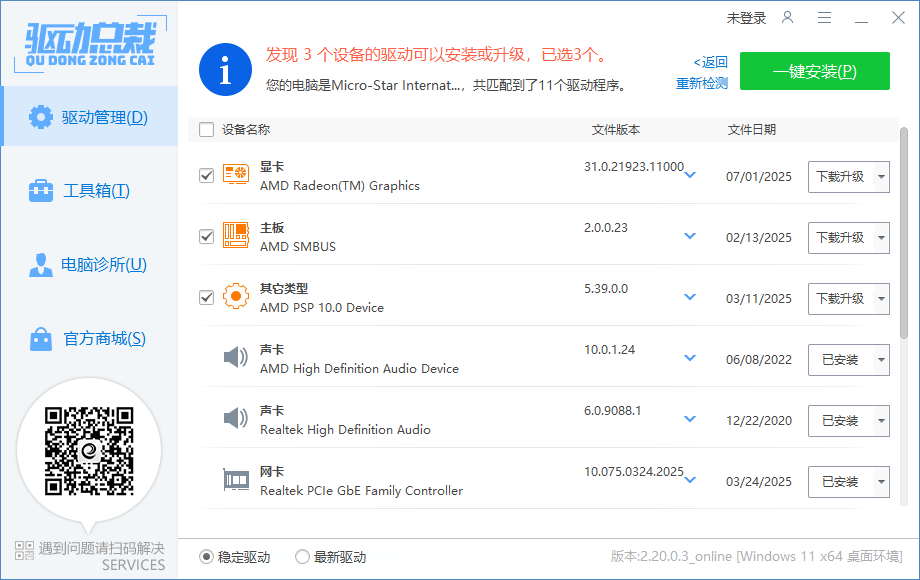The image size is (920, 580).
Task: Click 下载升级 for AMD SMBUS
Action: (841, 238)
